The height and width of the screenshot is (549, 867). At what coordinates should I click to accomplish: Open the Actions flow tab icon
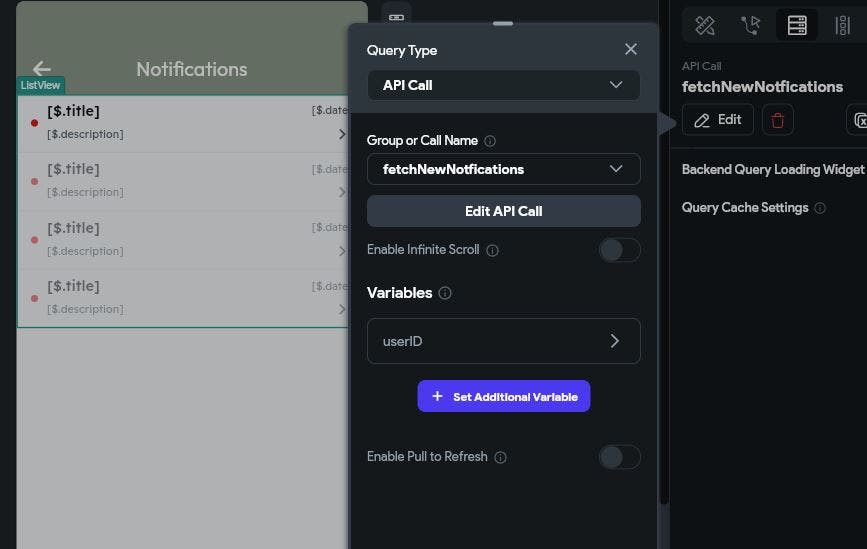(750, 26)
